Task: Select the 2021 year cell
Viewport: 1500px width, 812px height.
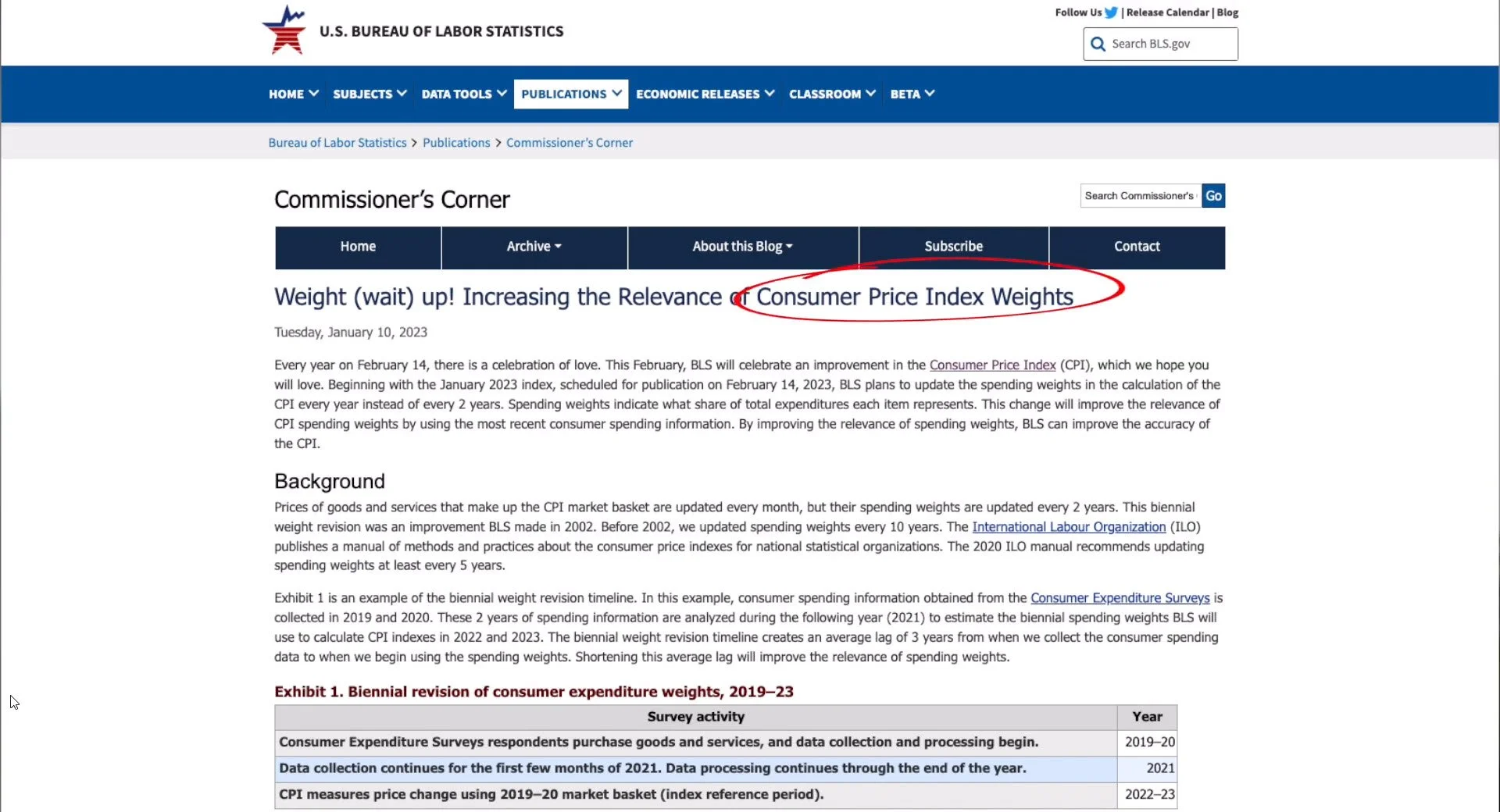Action: coord(1147,768)
